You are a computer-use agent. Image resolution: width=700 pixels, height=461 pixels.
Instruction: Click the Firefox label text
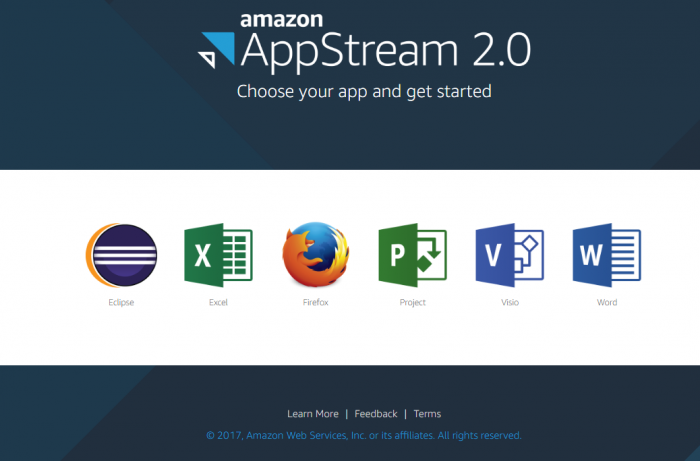click(x=316, y=302)
